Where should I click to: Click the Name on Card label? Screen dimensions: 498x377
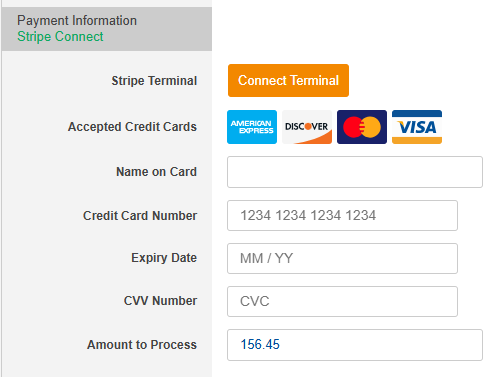point(156,172)
